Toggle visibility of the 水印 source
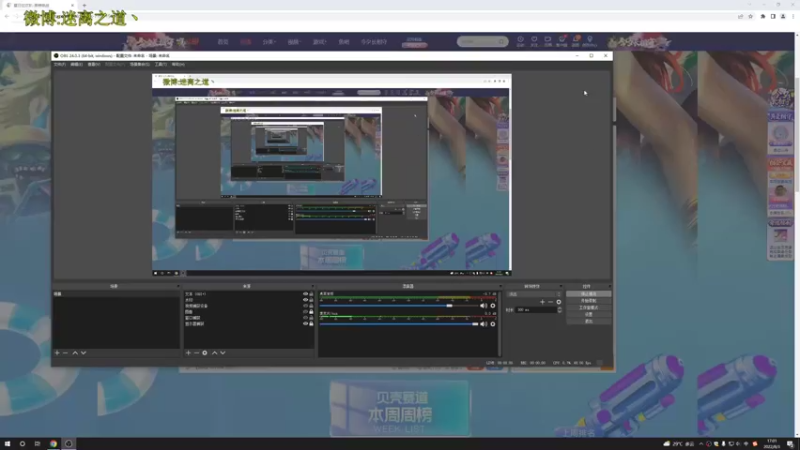800x450 pixels. pos(305,300)
